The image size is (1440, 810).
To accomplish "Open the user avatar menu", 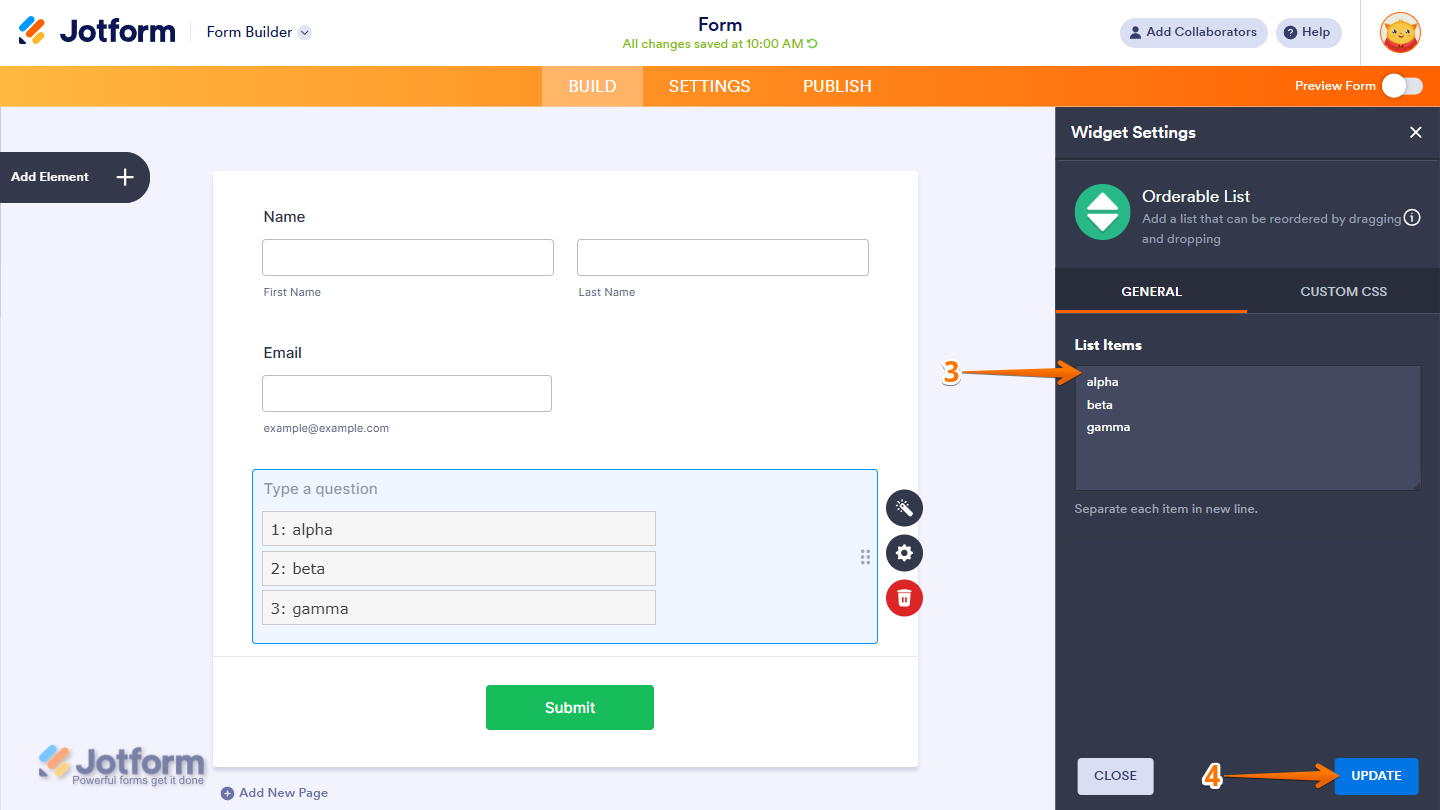I will coord(1400,32).
